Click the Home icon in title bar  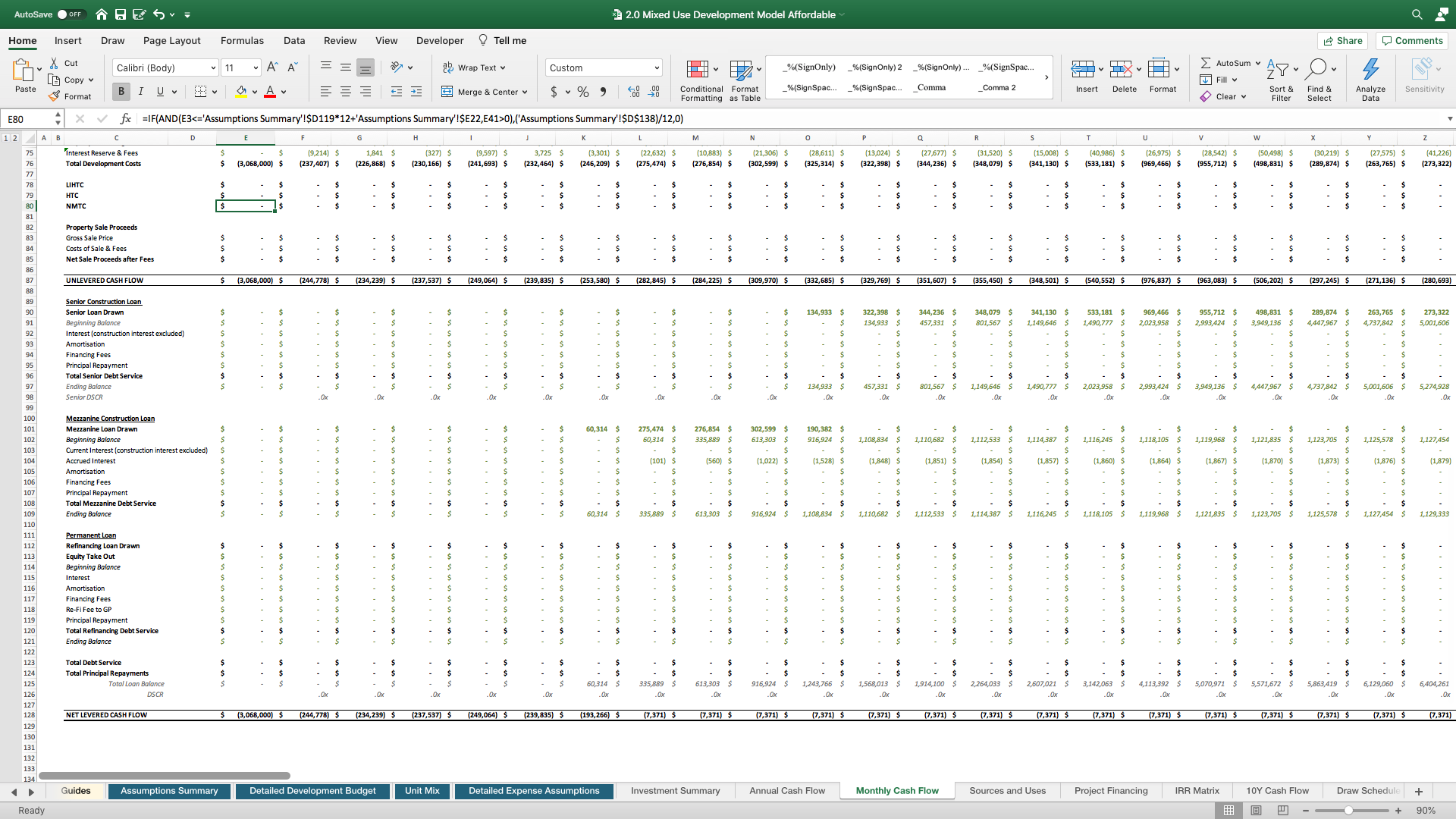pos(102,14)
